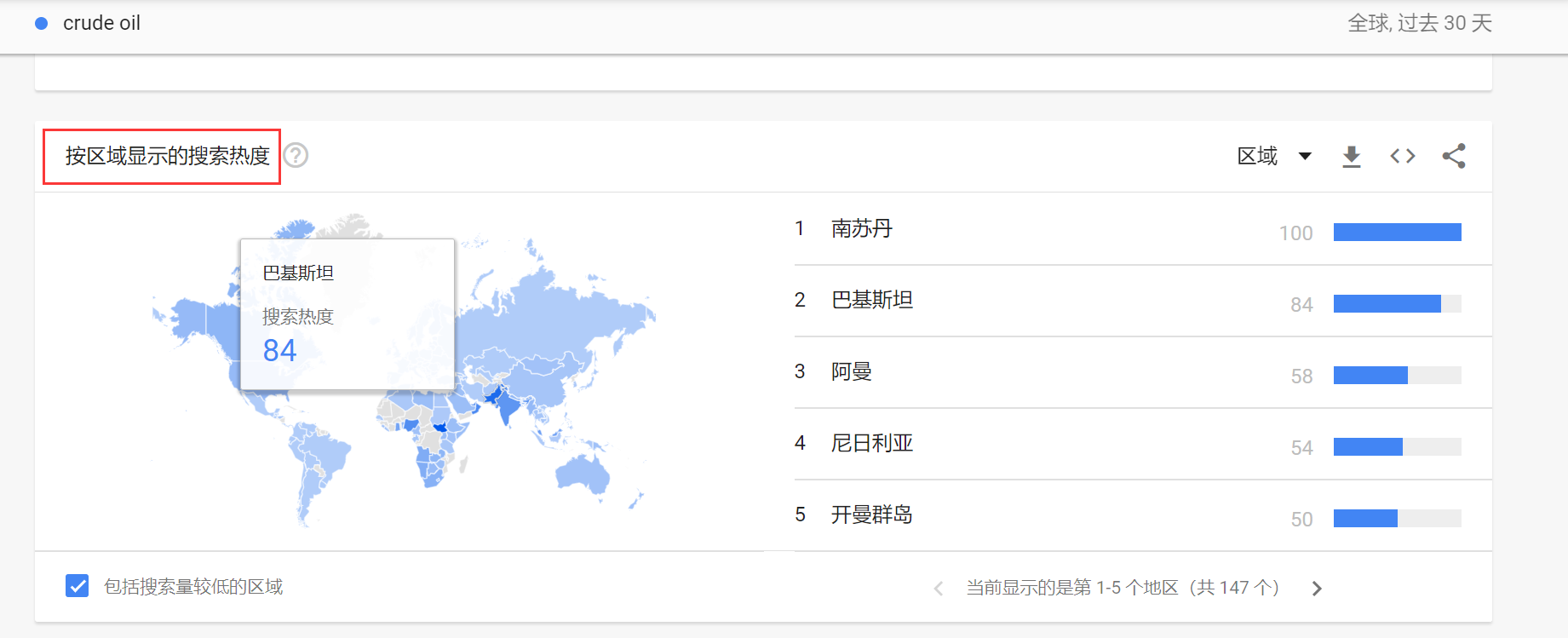1568x638 pixels.
Task: Go to next page of regions
Action: click(1317, 589)
